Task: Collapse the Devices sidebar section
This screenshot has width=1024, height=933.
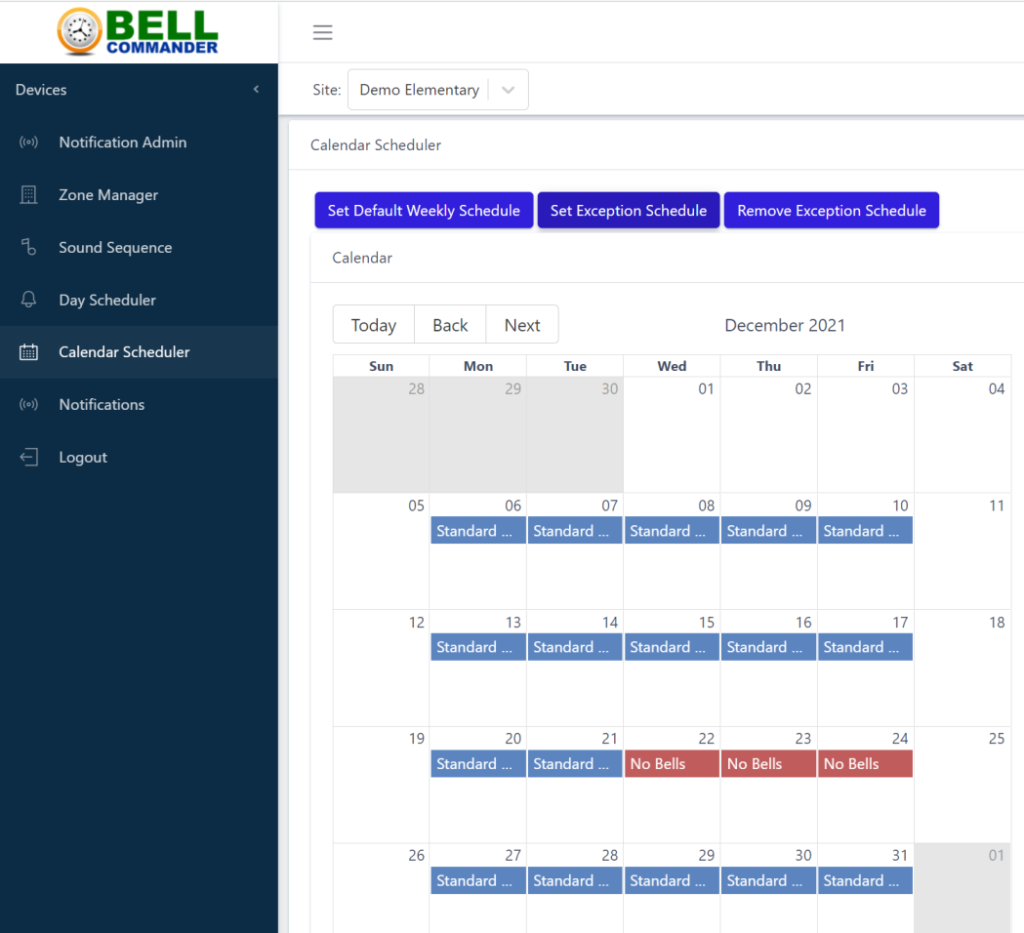Action: [x=256, y=90]
